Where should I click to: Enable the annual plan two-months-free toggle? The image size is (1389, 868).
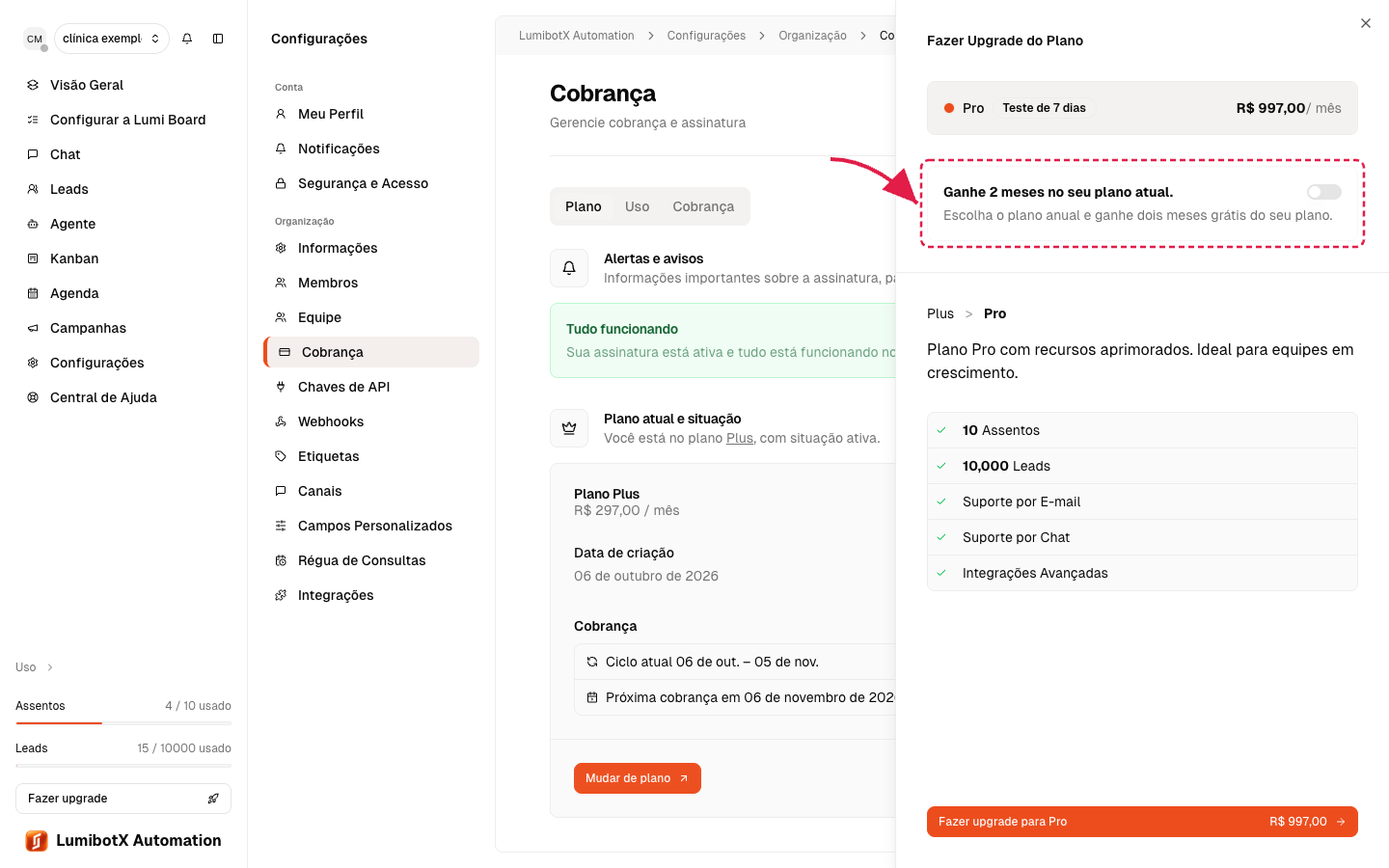[1324, 192]
